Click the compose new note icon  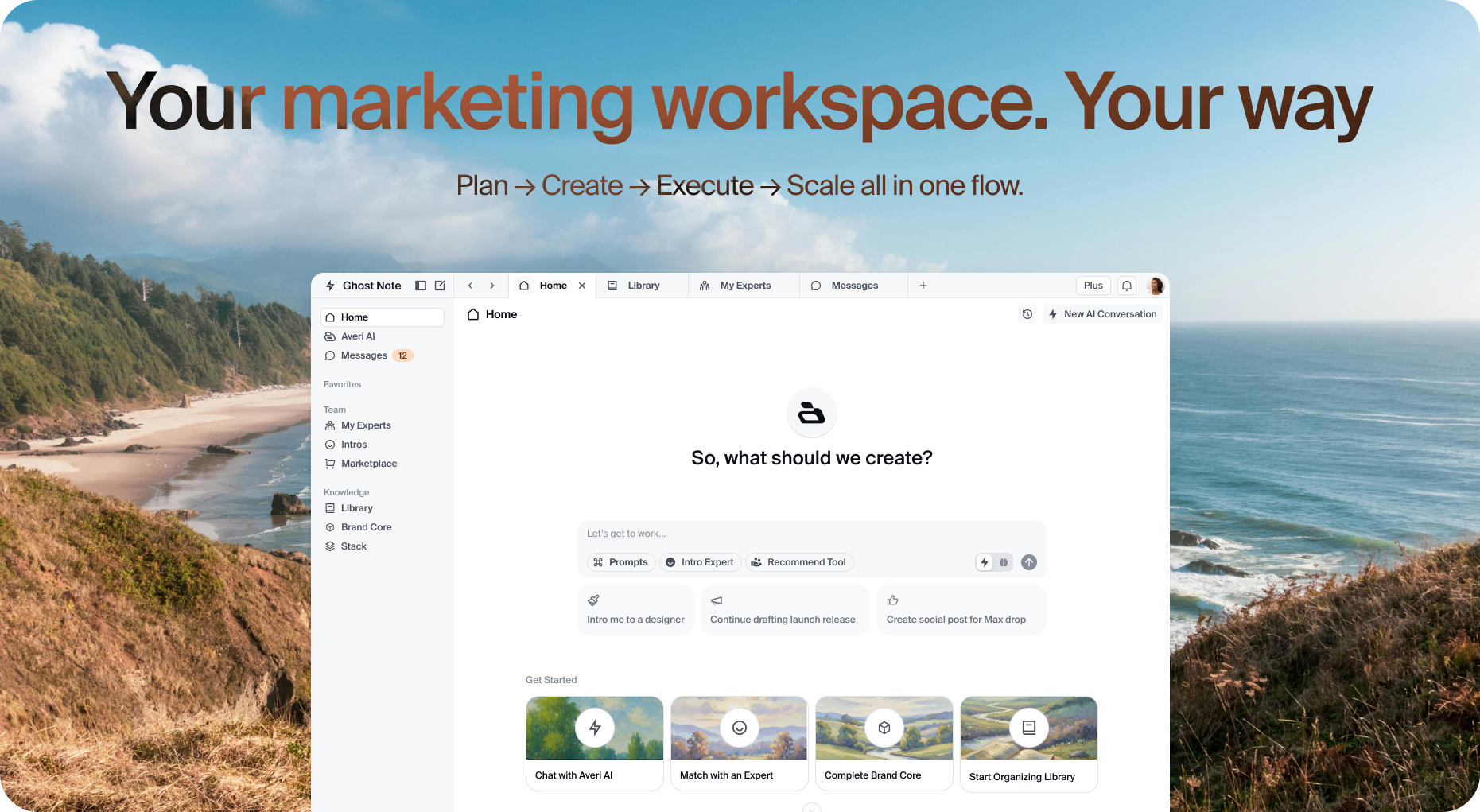coord(440,286)
